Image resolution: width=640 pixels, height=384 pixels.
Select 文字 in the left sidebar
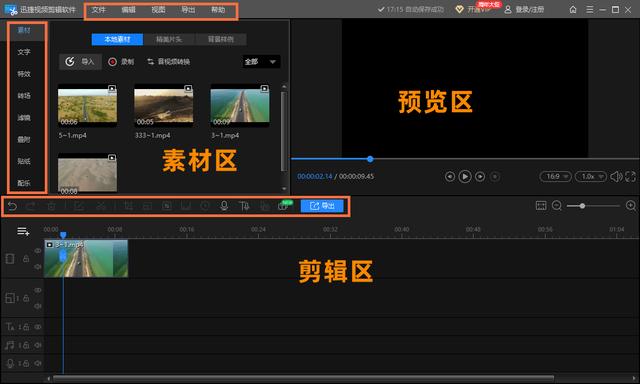(24, 52)
